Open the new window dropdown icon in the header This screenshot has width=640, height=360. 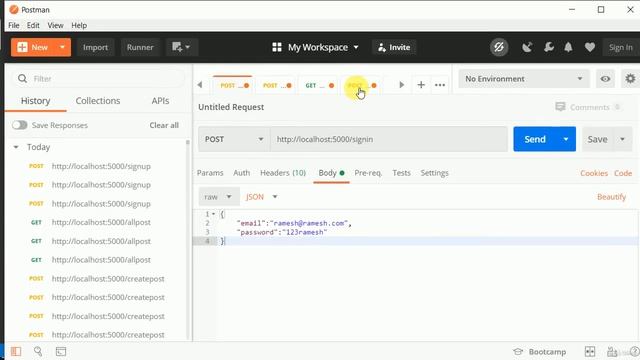(181, 47)
